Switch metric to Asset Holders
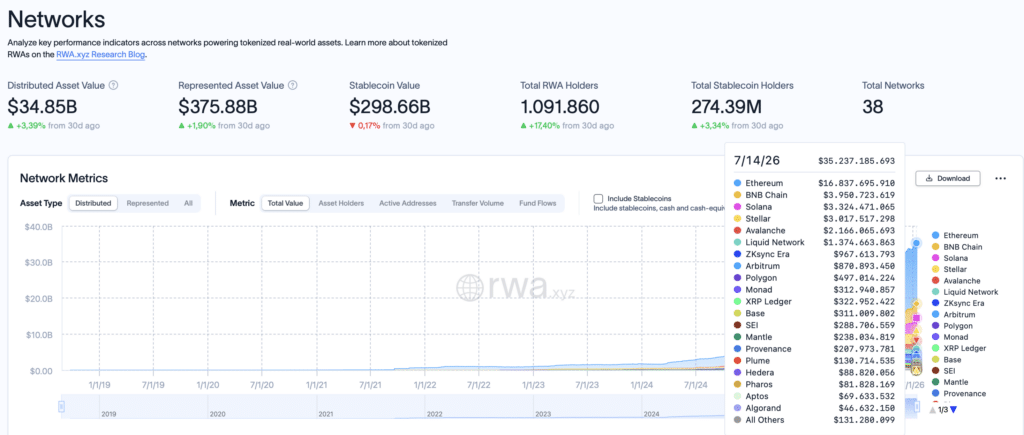The width and height of the screenshot is (1024, 435). [341, 203]
